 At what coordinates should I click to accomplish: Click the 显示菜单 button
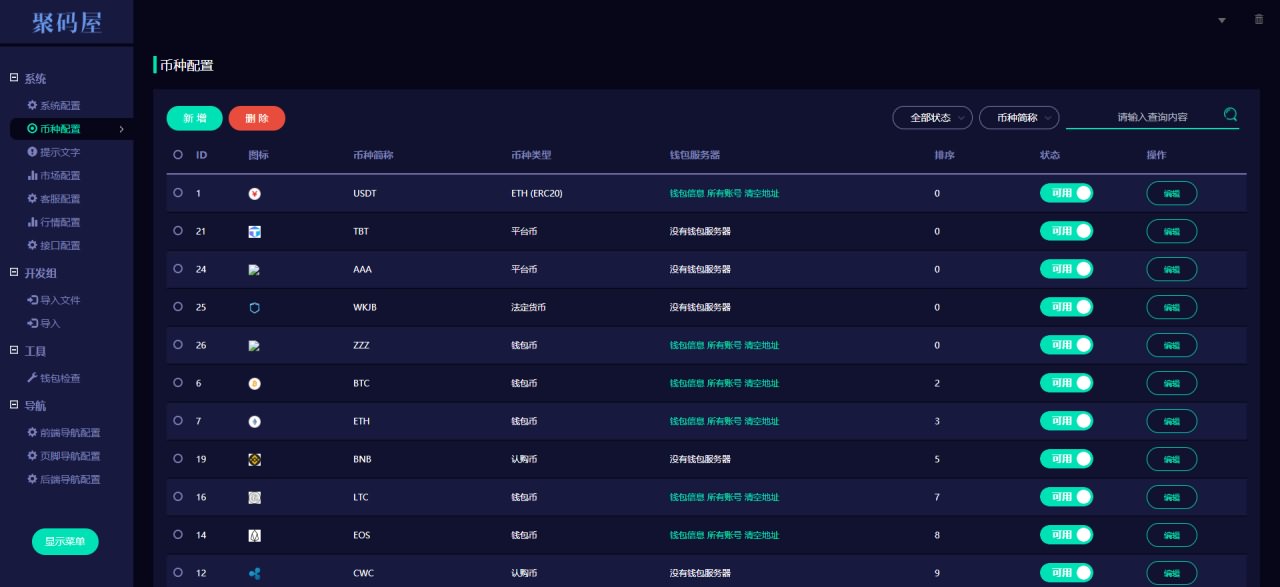point(65,541)
